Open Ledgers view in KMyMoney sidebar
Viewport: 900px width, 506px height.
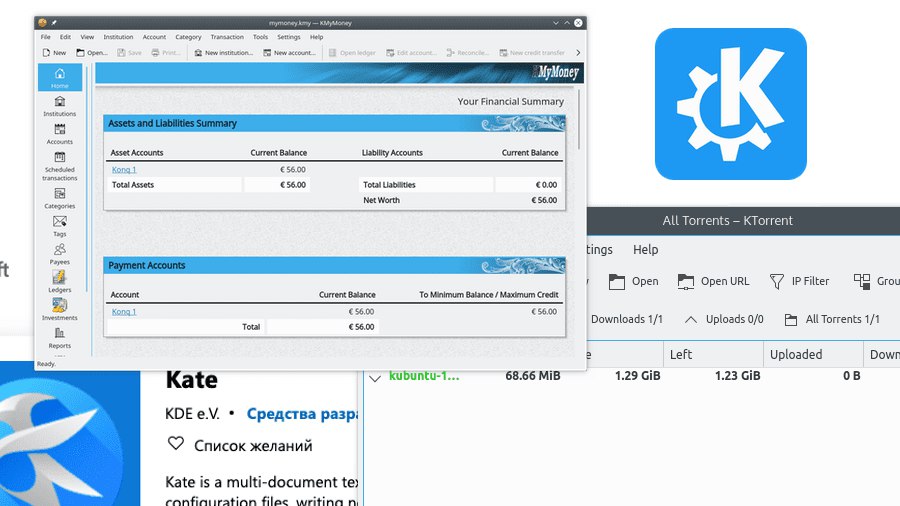point(60,282)
